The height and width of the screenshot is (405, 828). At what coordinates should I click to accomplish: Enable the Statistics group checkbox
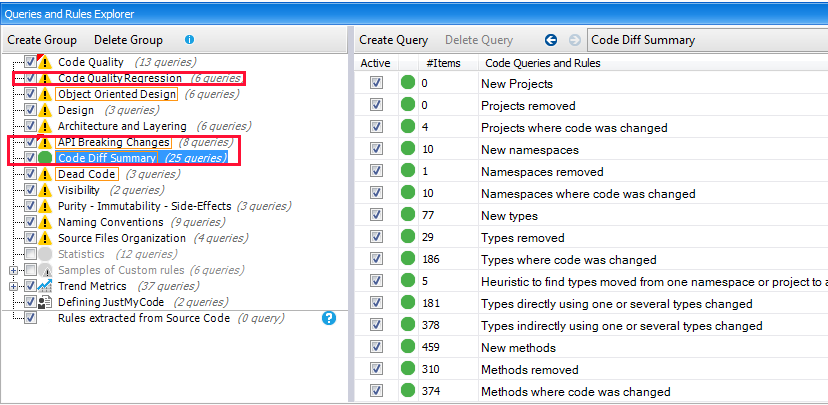click(30, 254)
